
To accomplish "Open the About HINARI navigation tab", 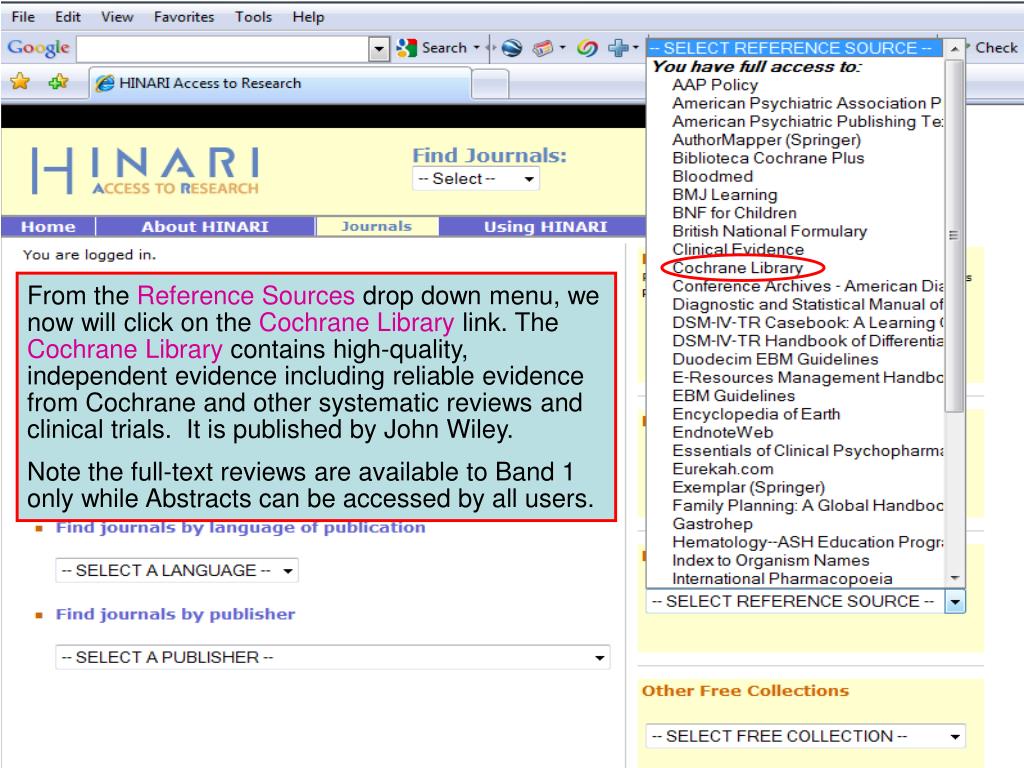I will click(x=205, y=227).
